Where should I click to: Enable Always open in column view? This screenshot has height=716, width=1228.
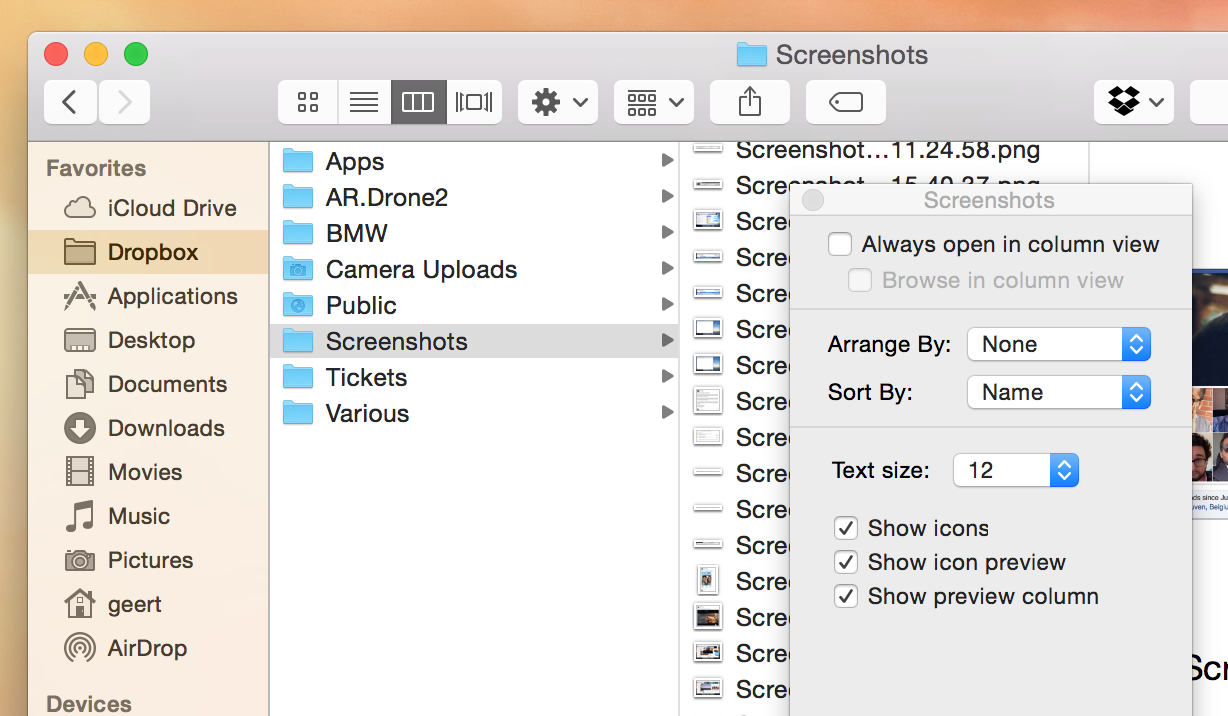(x=840, y=245)
